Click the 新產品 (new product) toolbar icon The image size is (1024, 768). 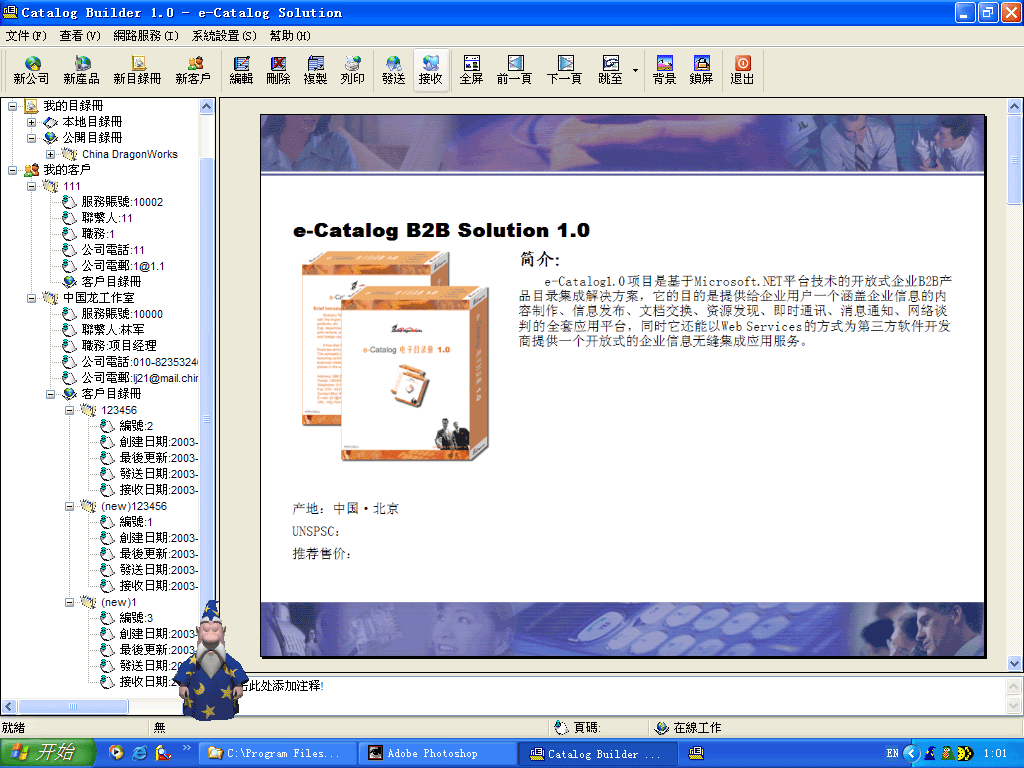coord(82,71)
